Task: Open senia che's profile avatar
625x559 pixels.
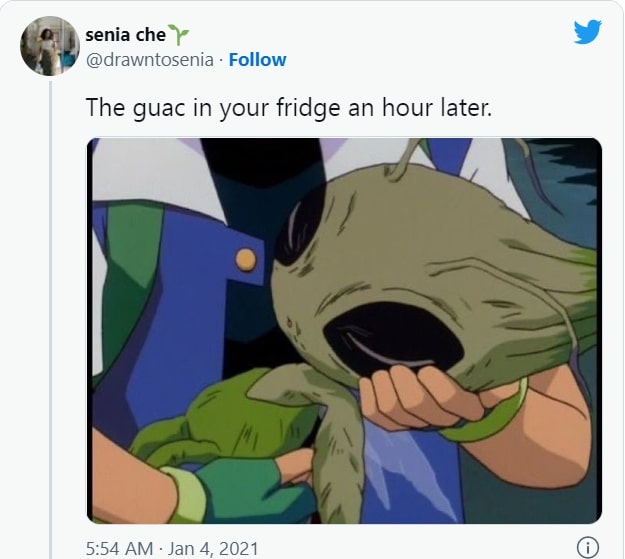Action: [x=50, y=46]
